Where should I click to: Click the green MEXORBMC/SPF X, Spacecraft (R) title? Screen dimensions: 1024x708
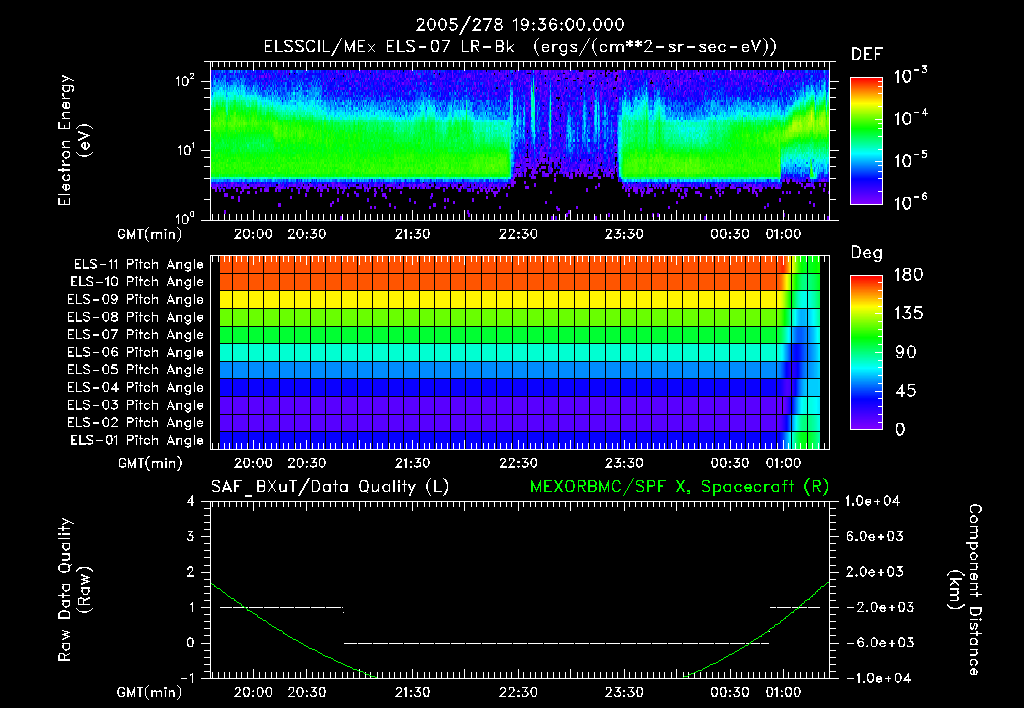[x=679, y=487]
